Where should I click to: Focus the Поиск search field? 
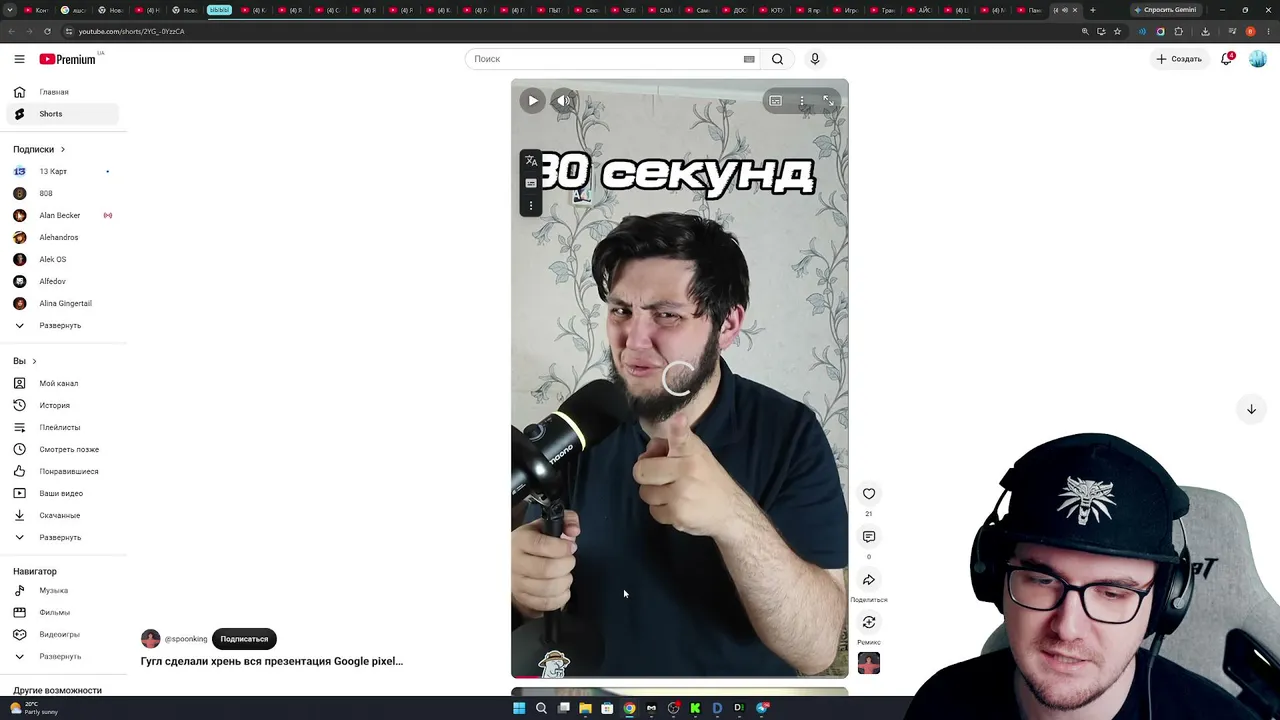coord(605,59)
